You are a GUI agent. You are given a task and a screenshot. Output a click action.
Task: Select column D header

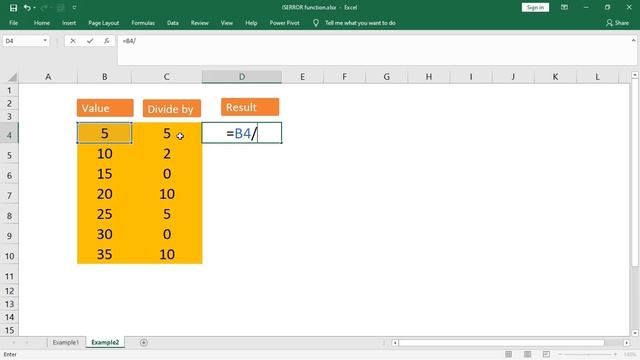coord(242,77)
